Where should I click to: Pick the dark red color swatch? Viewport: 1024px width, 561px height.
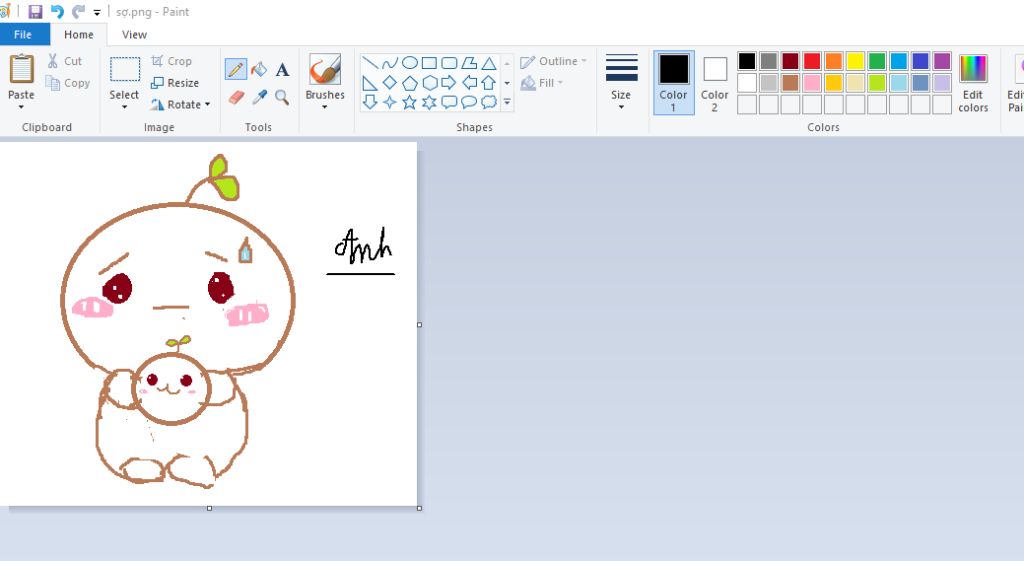[790, 61]
